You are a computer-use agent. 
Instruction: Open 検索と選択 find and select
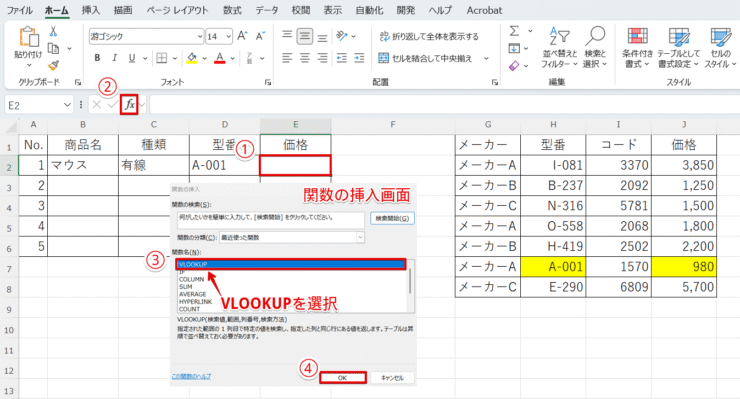pyautogui.click(x=595, y=47)
